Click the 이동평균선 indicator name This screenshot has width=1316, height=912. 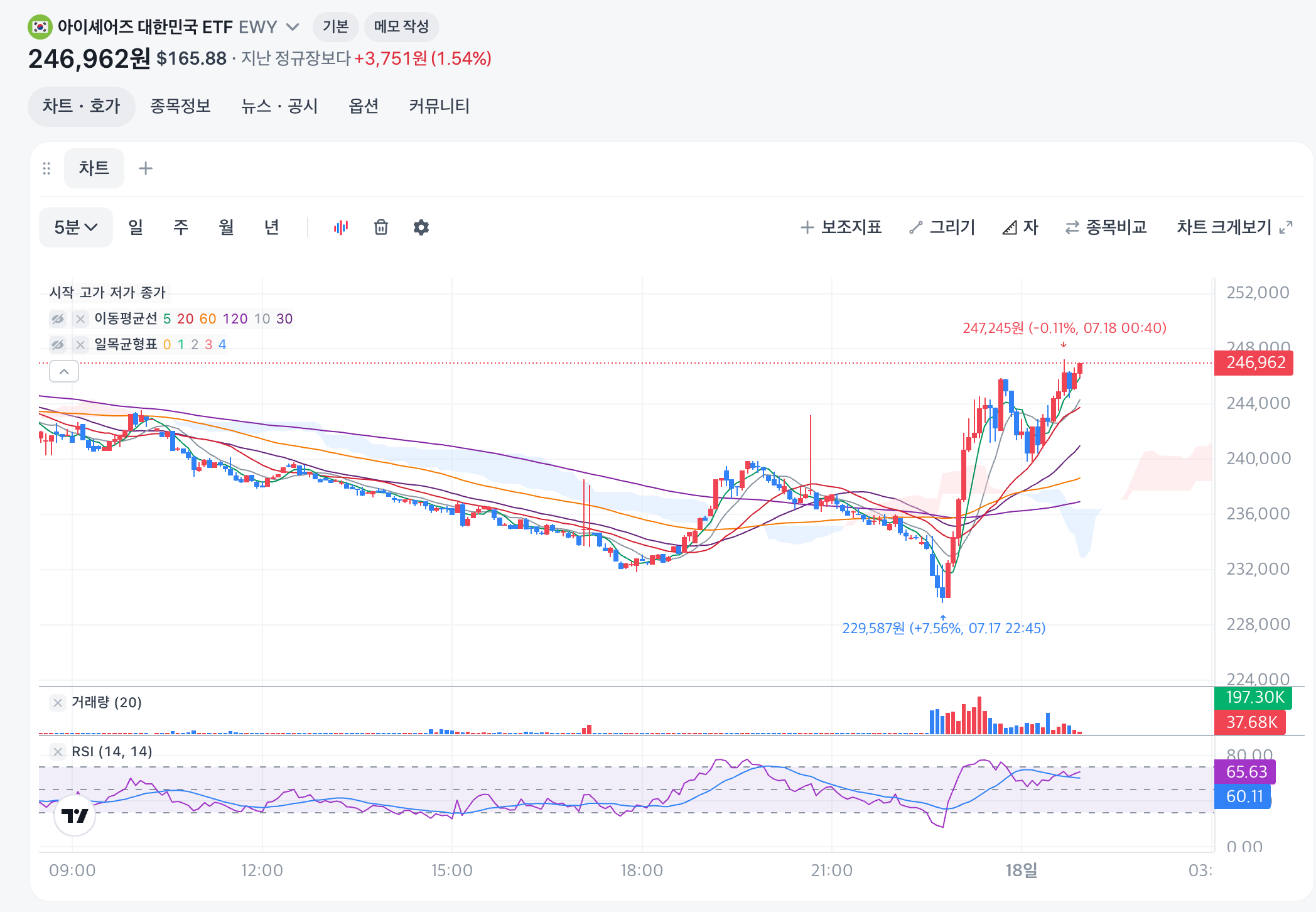[x=126, y=319]
